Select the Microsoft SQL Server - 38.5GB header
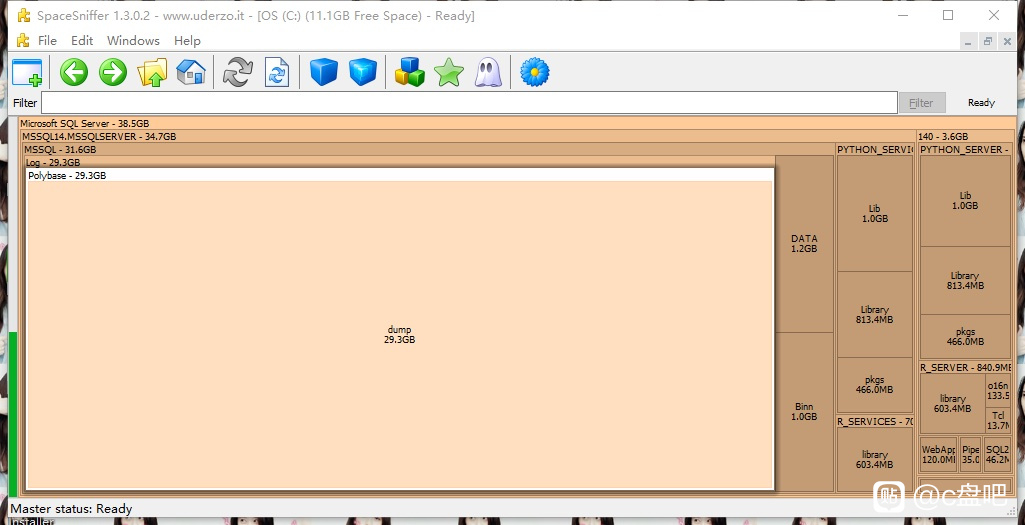Viewport: 1025px width, 525px height. 516,123
